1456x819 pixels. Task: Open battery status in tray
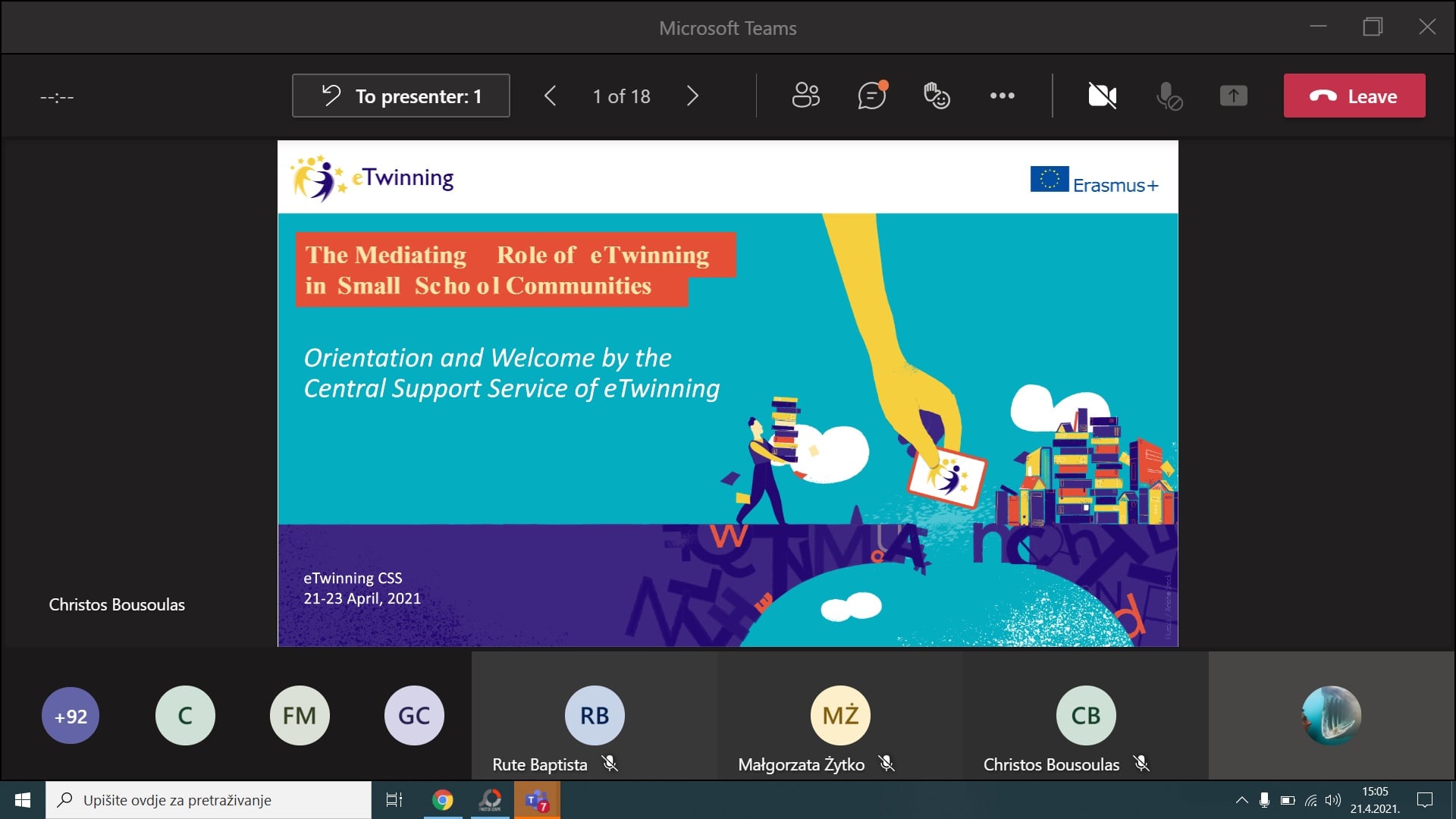tap(1288, 800)
